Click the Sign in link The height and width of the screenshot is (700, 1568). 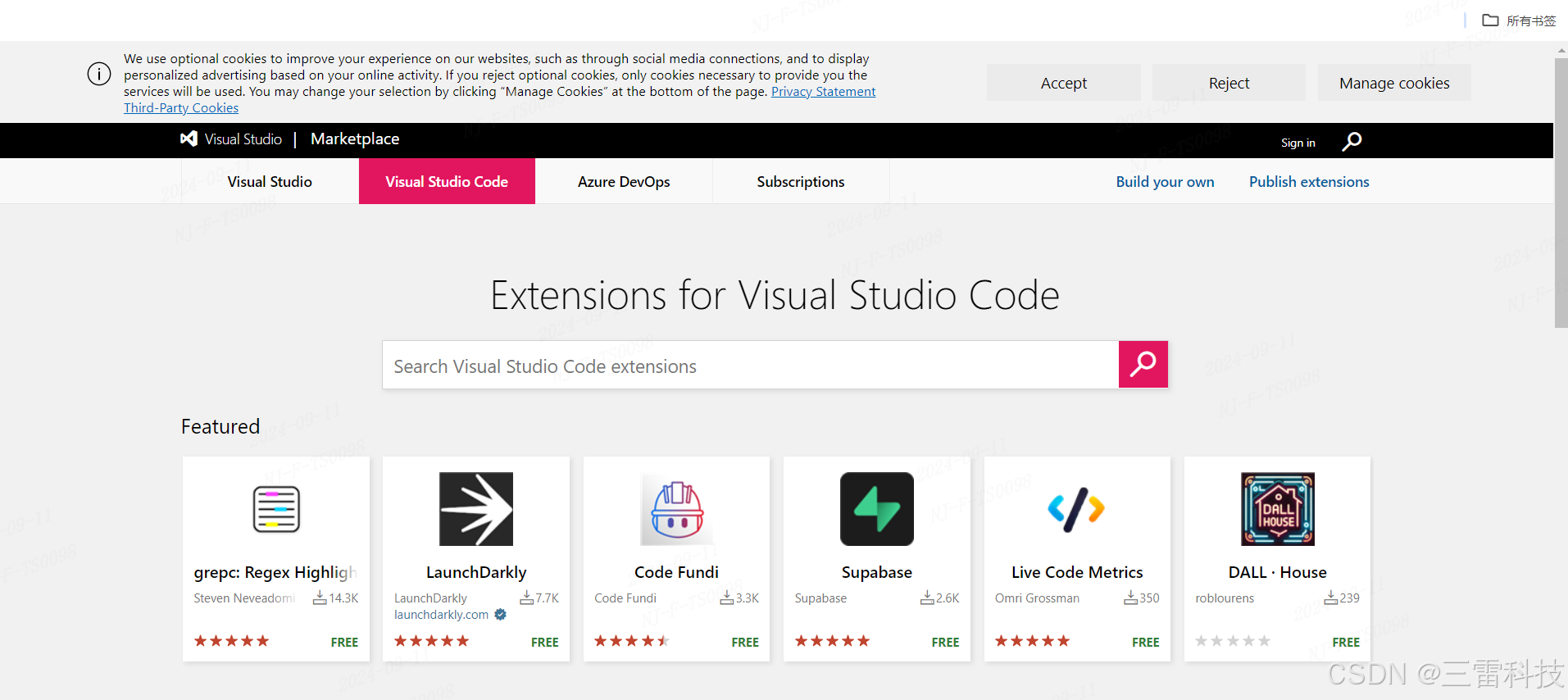coord(1298,143)
